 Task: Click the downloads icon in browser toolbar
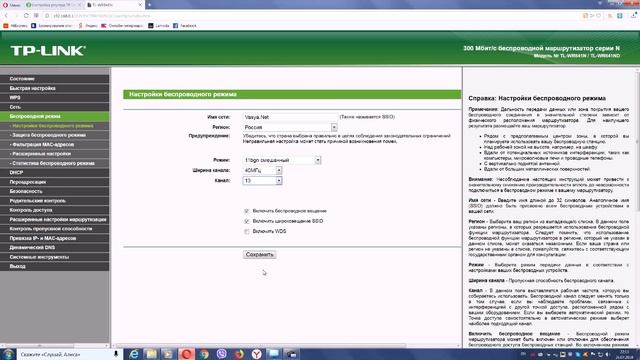[634, 16]
